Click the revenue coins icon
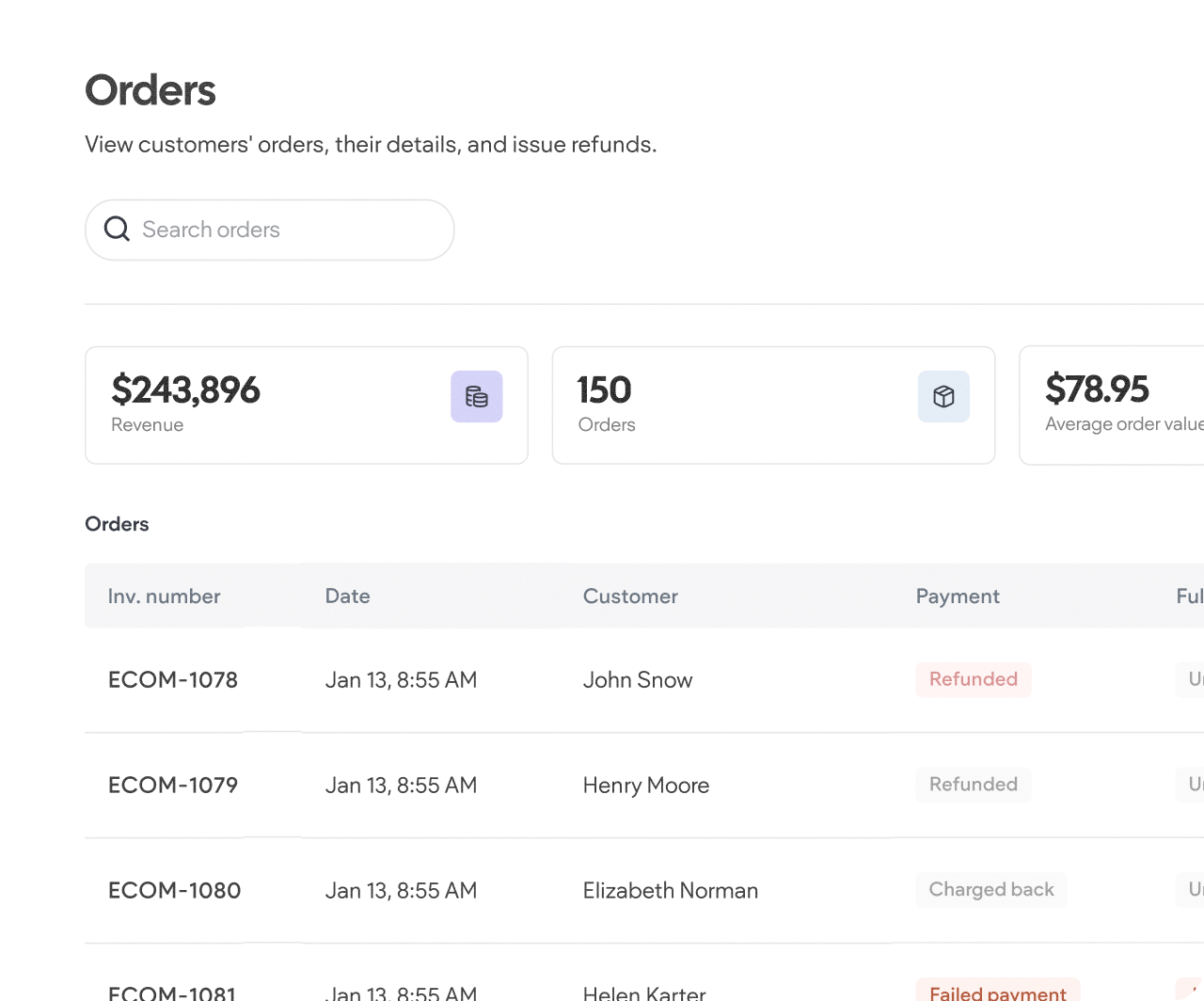This screenshot has height=1001, width=1204. click(476, 396)
